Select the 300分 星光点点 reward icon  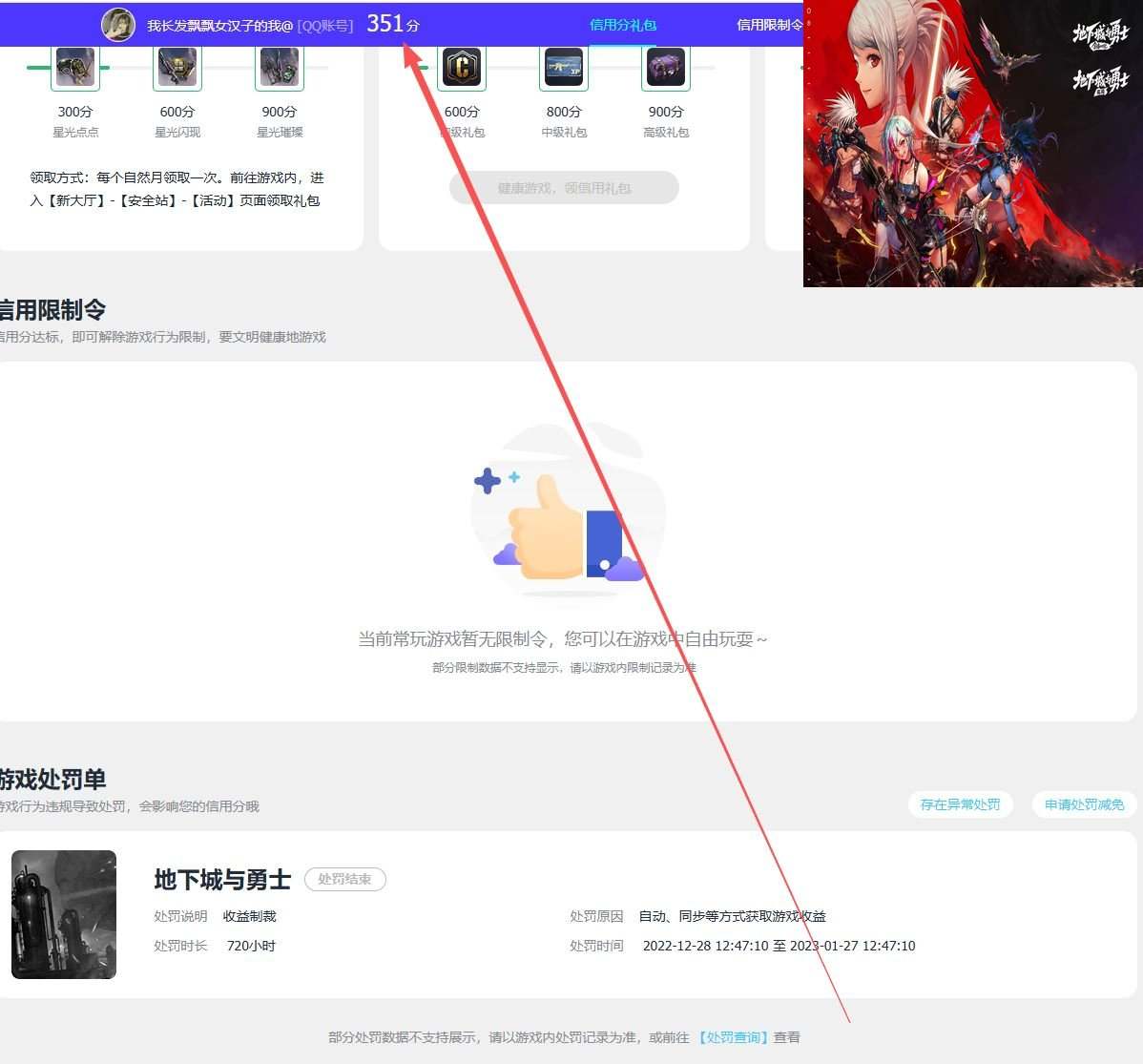pyautogui.click(x=75, y=68)
